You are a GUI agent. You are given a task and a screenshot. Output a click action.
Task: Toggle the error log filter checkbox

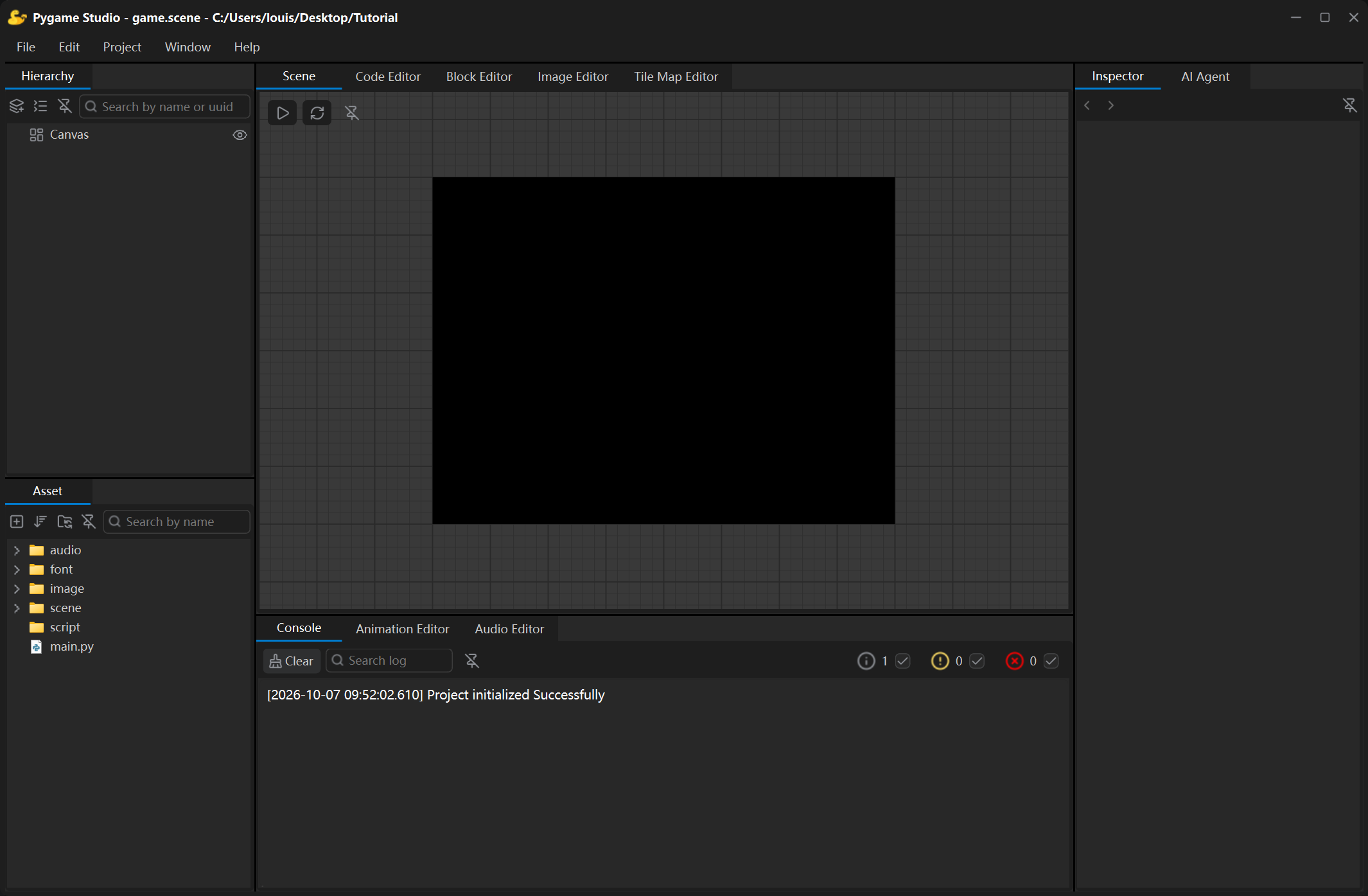(x=1051, y=661)
